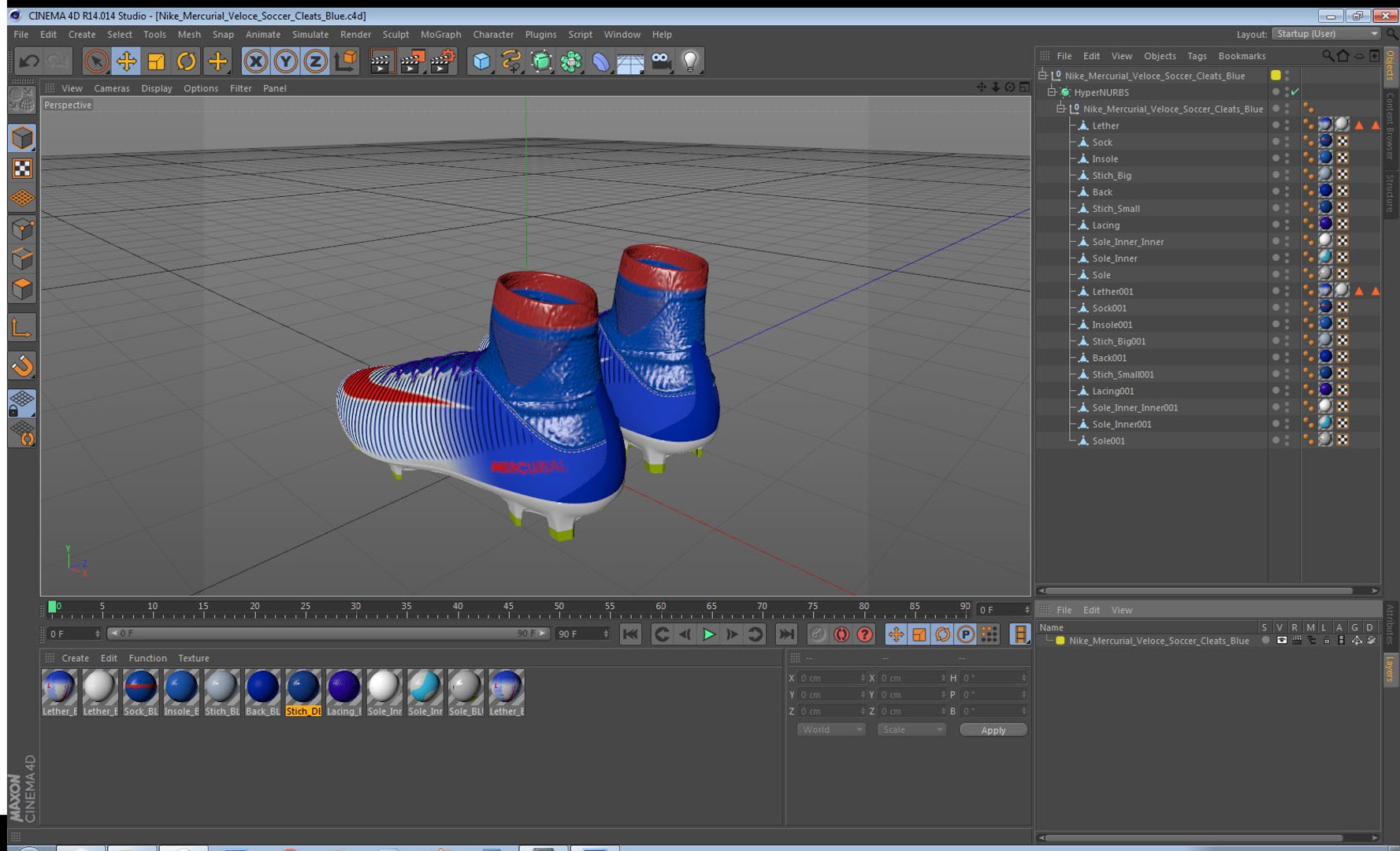
Task: Open viewport Cameras menu
Action: coord(111,88)
